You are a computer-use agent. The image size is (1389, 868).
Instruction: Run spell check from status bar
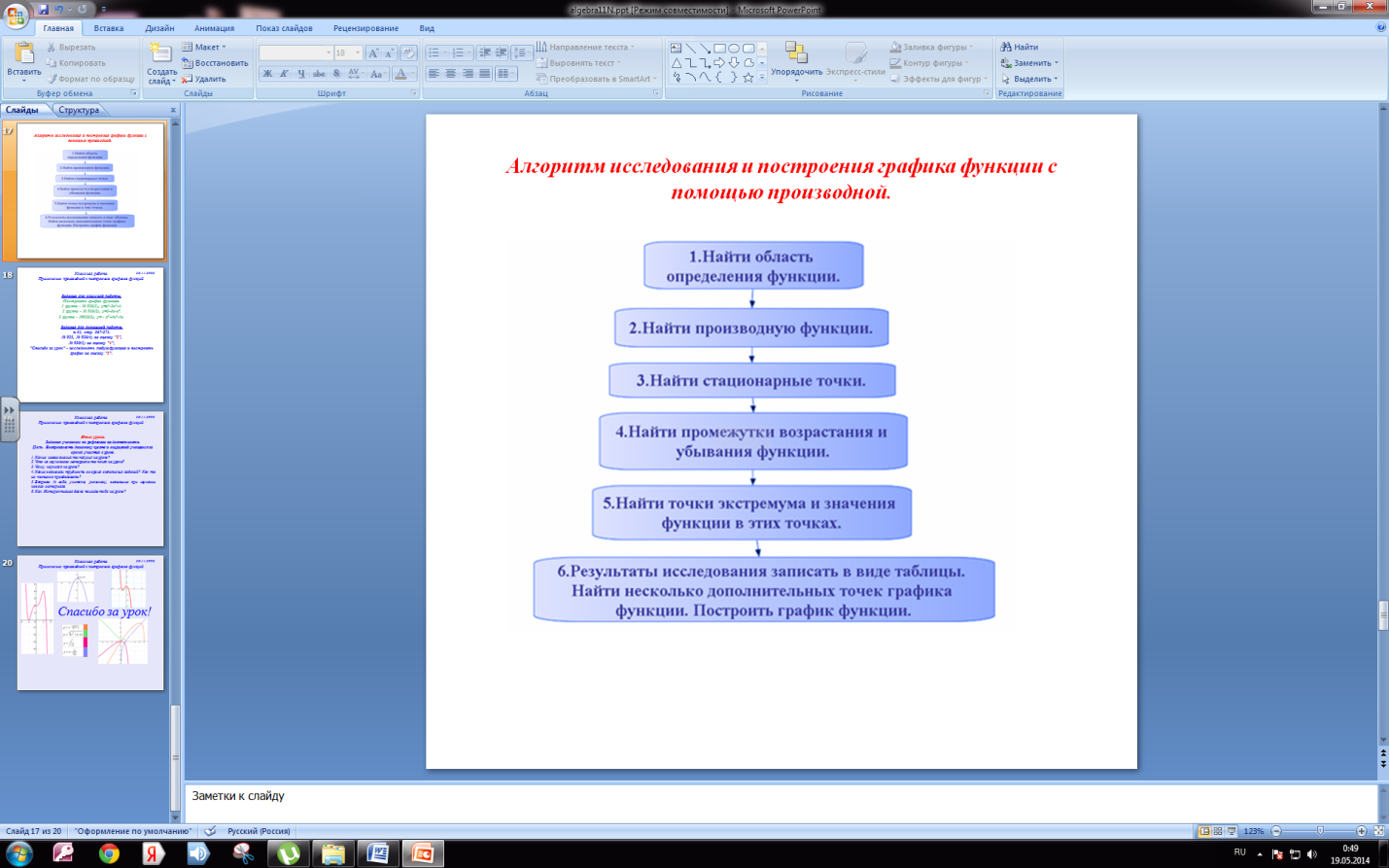tap(210, 831)
